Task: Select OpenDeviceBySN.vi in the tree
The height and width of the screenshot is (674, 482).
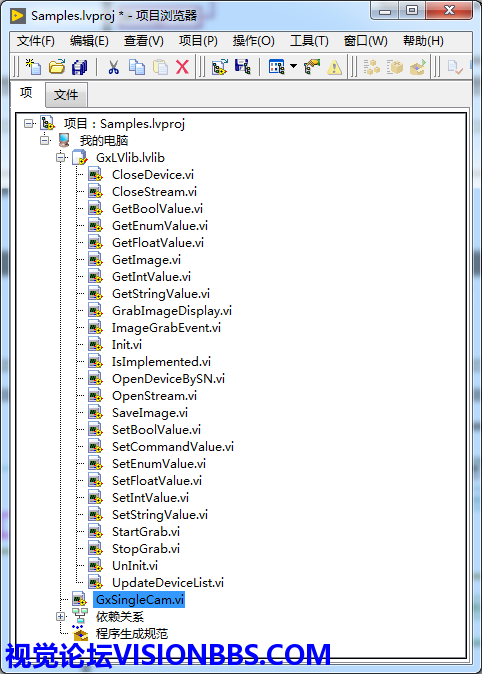Action: 168,379
